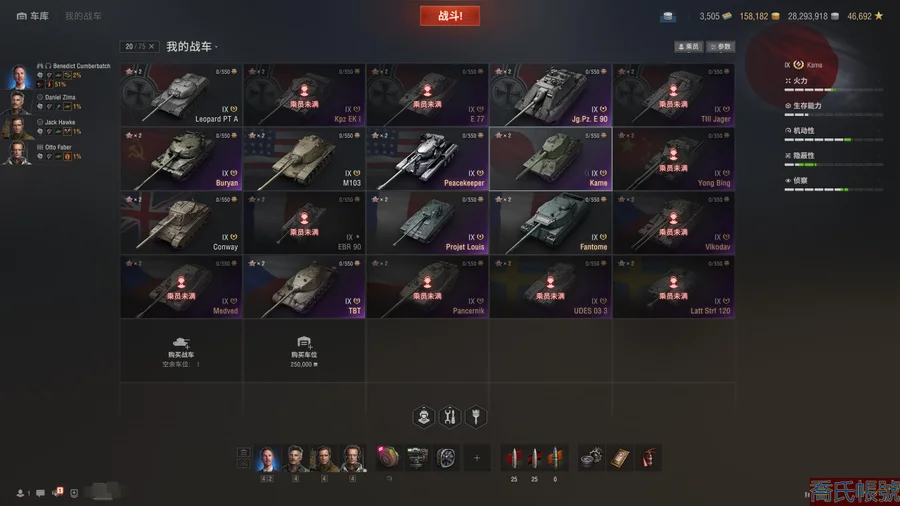This screenshot has width=900, height=506.
Task: Start battle with the red 战斗! button
Action: coord(450,16)
